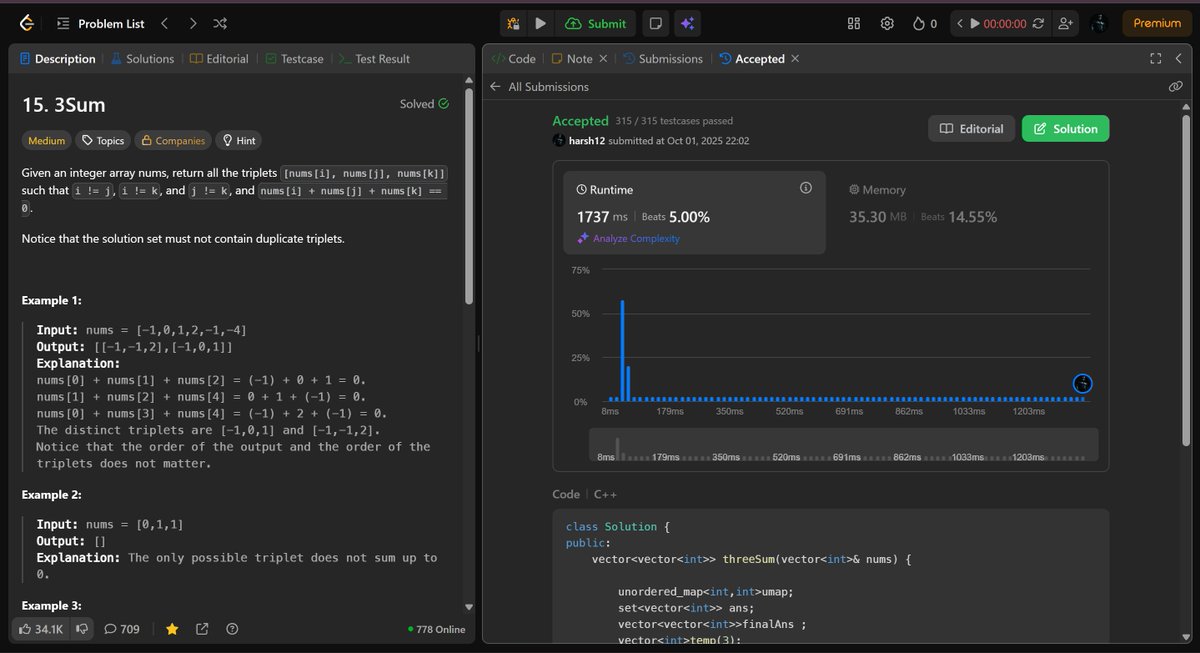This screenshot has width=1200, height=653.
Task: Open the Problem List panel
Action: [x=100, y=22]
